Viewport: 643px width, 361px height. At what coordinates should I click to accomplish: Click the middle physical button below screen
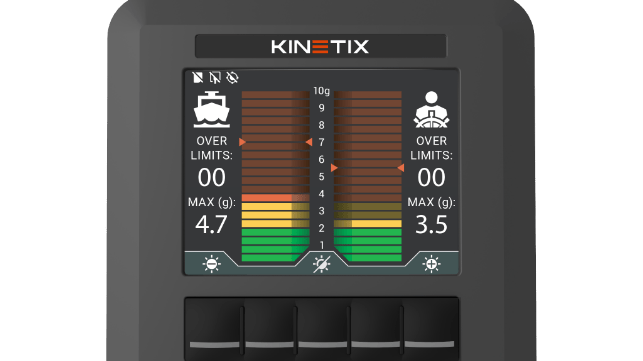click(322, 327)
